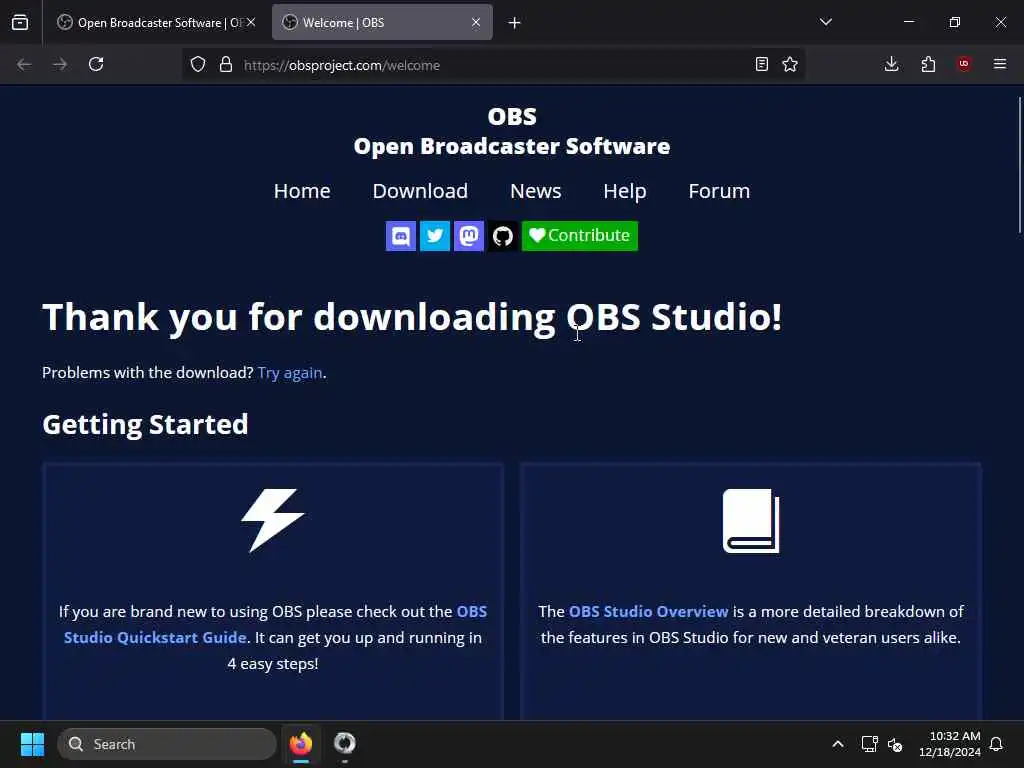Bookmark this page with the star
1024x768 pixels.
pyautogui.click(x=790, y=64)
